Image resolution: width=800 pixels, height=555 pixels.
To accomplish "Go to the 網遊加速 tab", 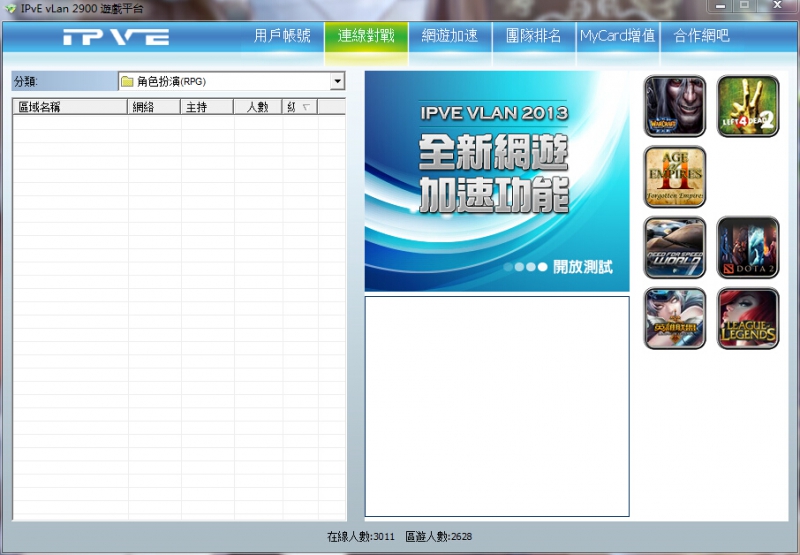I will click(450, 36).
